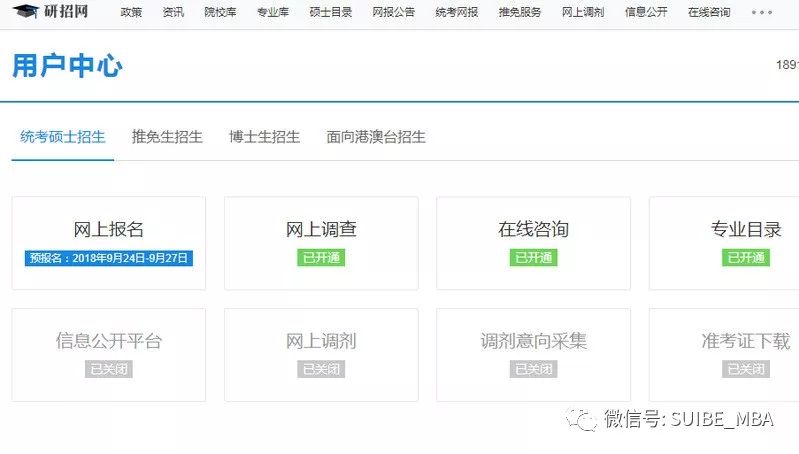Switch to the 推免生招生 tab
799x454 pixels.
[x=167, y=137]
